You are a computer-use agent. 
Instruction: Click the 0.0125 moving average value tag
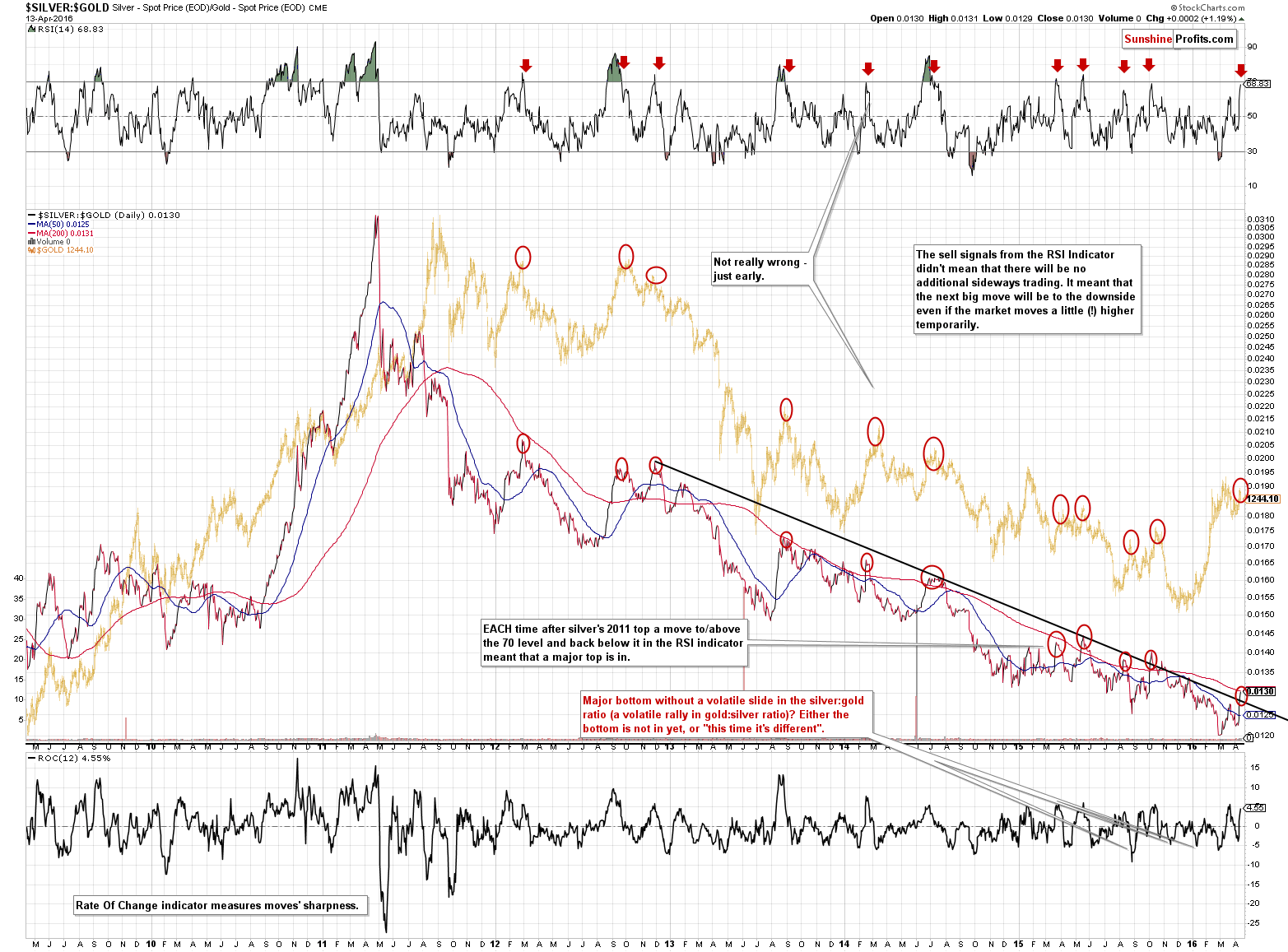pyautogui.click(x=1261, y=714)
